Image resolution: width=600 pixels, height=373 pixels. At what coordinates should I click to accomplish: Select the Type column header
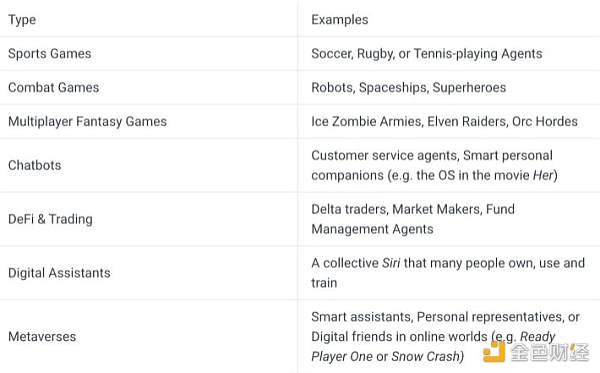[x=22, y=20]
